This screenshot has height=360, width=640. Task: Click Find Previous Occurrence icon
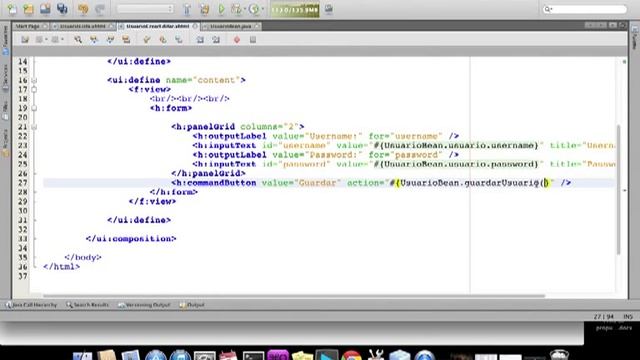pyautogui.click(x=94, y=40)
